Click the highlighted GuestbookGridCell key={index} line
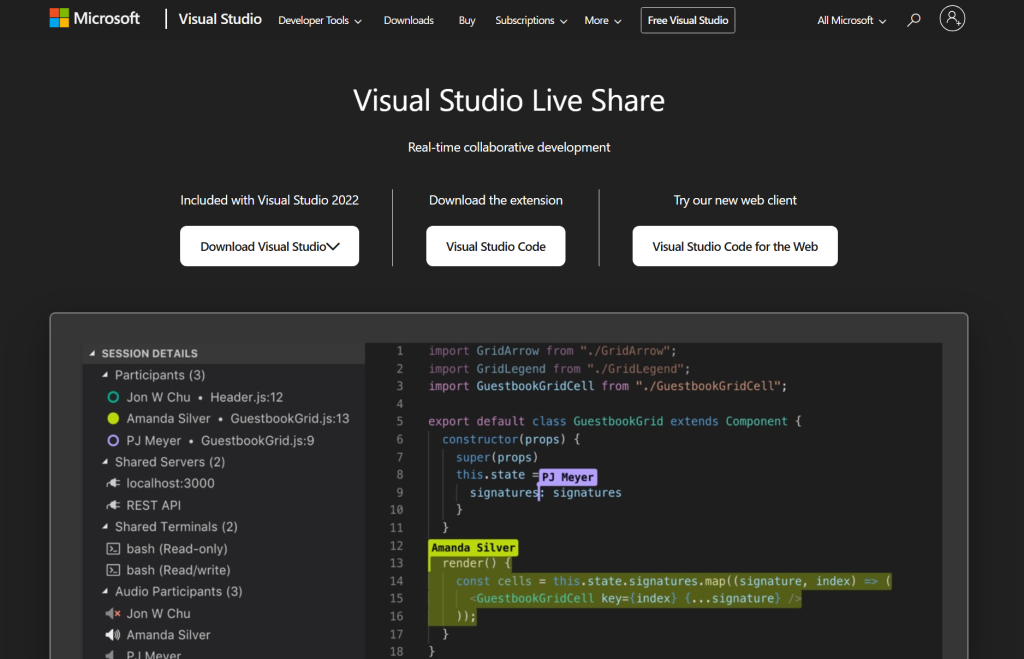Viewport: 1024px width, 659px height. pos(635,598)
